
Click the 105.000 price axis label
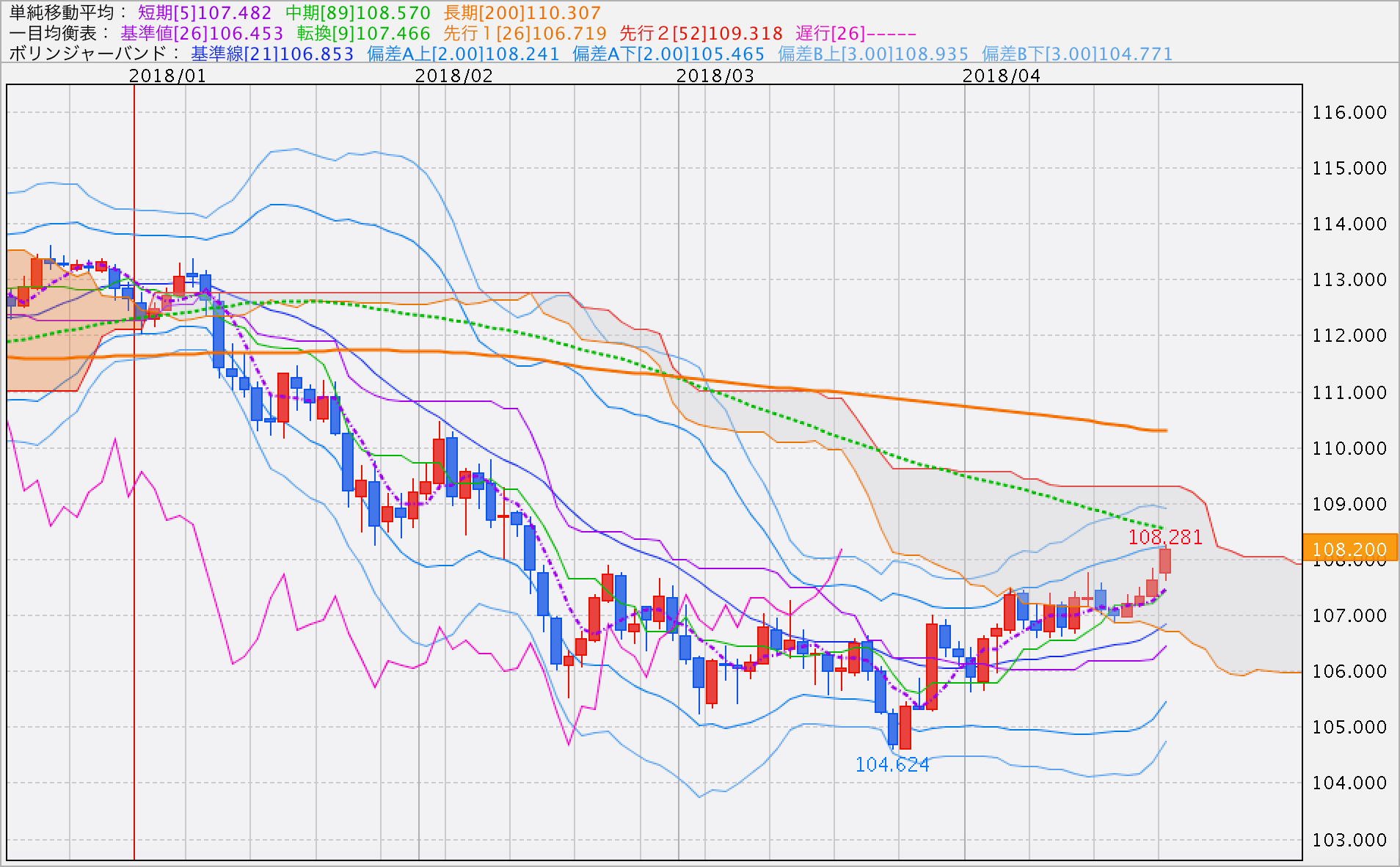pos(1349,727)
